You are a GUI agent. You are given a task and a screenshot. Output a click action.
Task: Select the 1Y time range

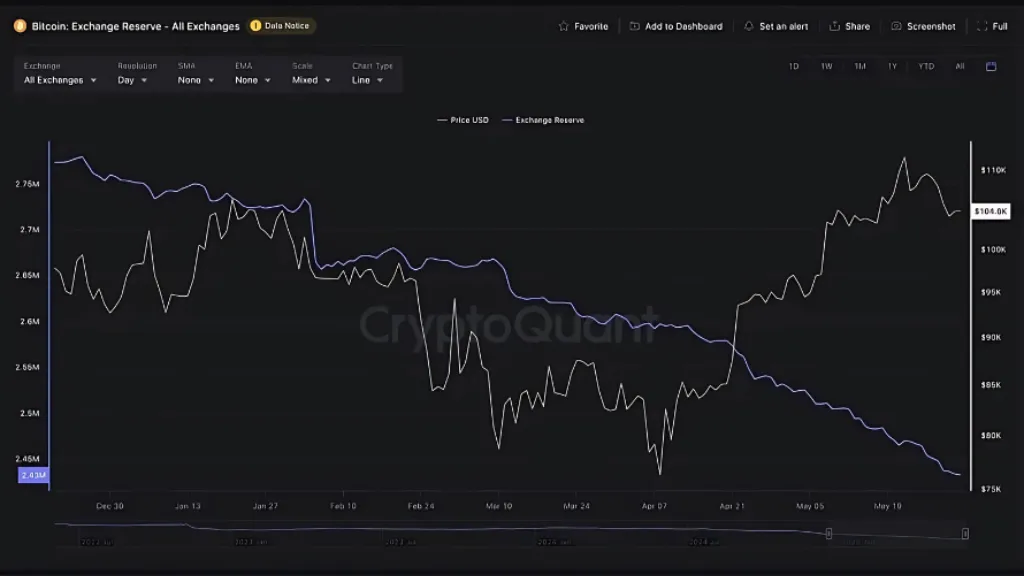point(892,66)
